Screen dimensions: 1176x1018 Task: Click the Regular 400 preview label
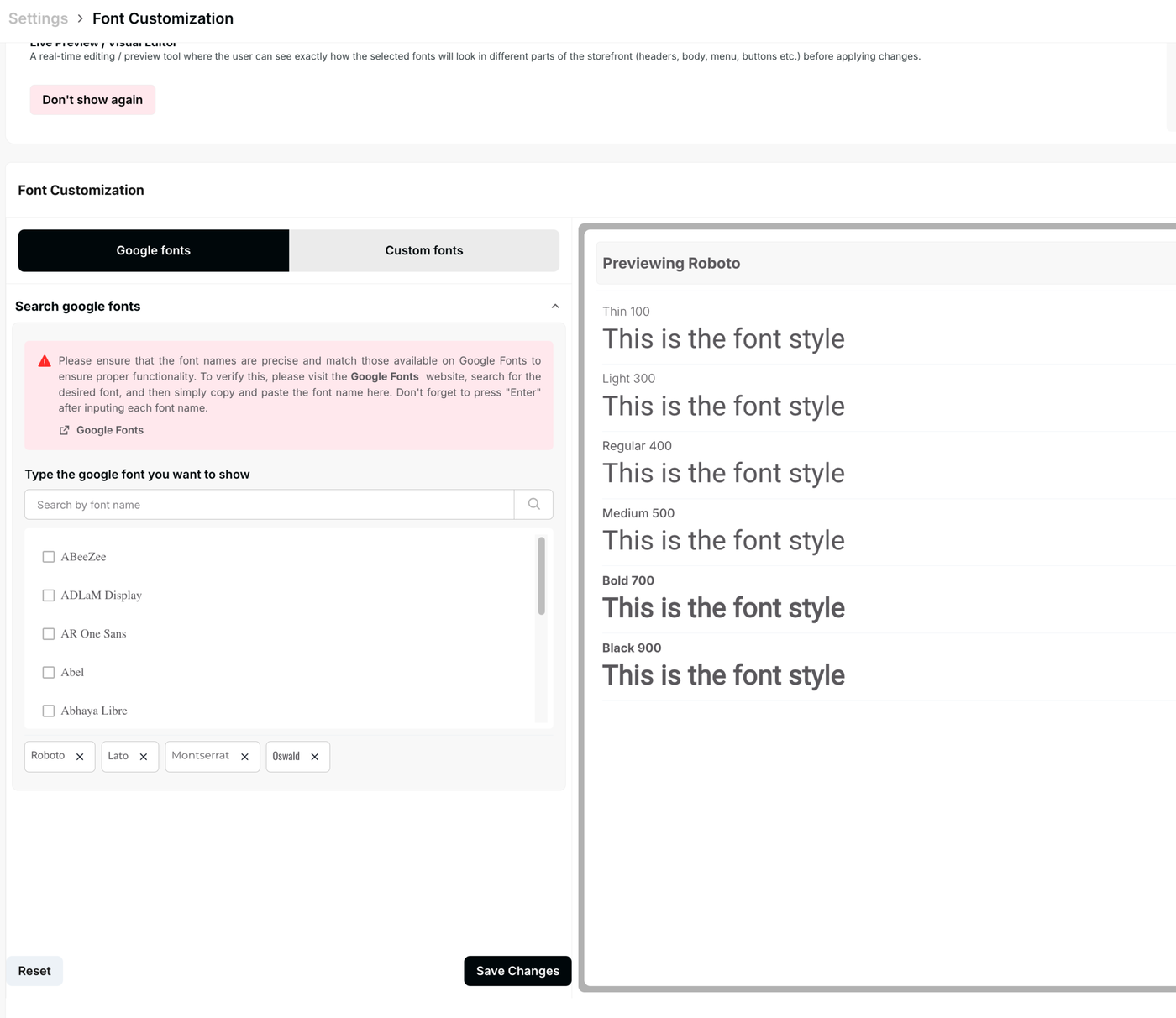pyautogui.click(x=637, y=446)
